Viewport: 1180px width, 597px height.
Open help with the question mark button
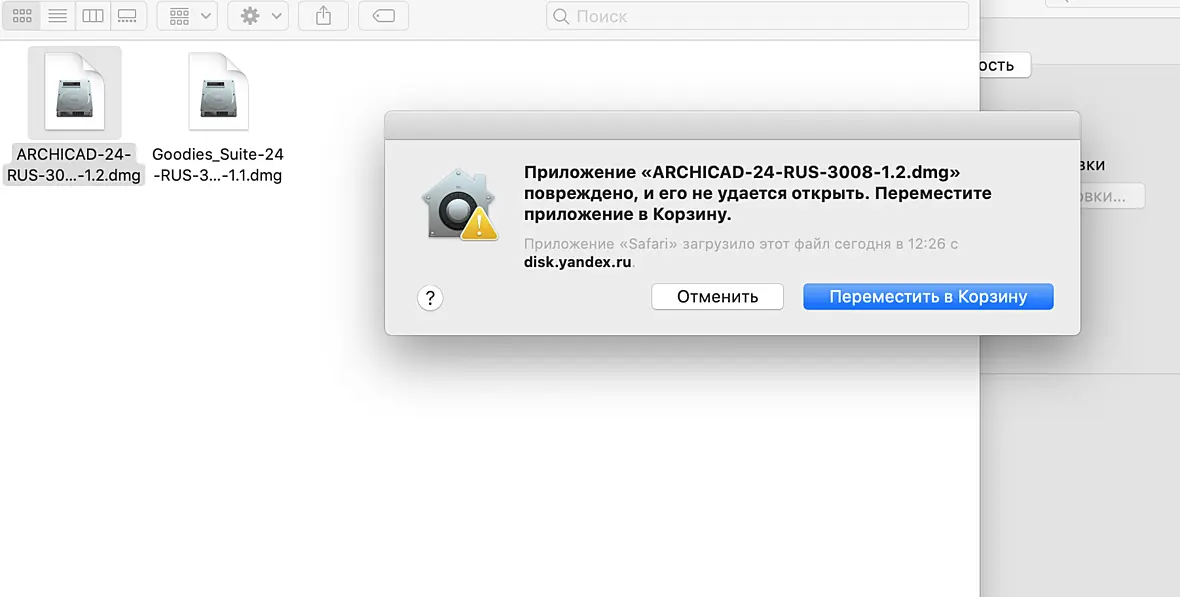click(430, 298)
